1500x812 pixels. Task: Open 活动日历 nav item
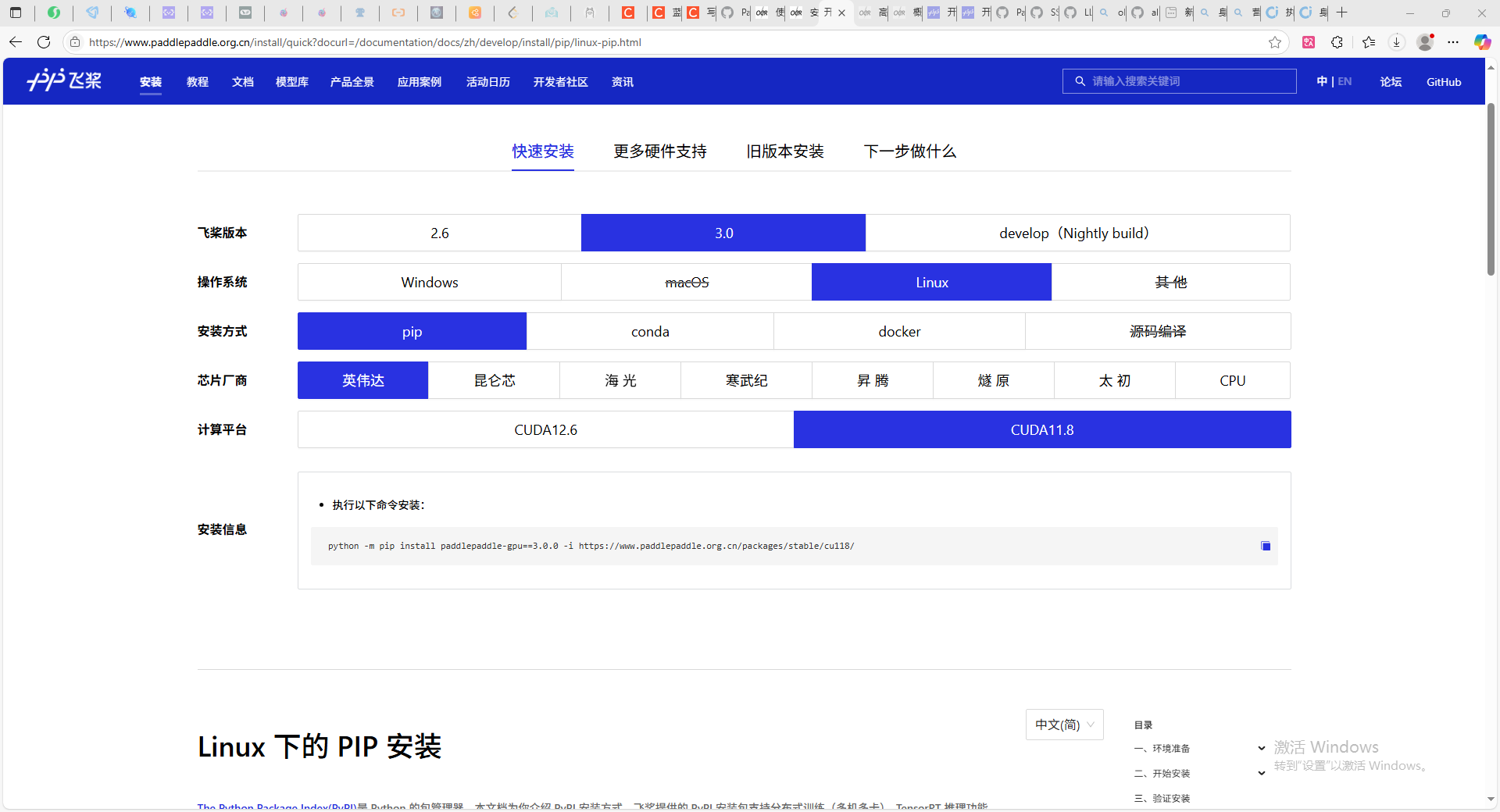tap(488, 82)
